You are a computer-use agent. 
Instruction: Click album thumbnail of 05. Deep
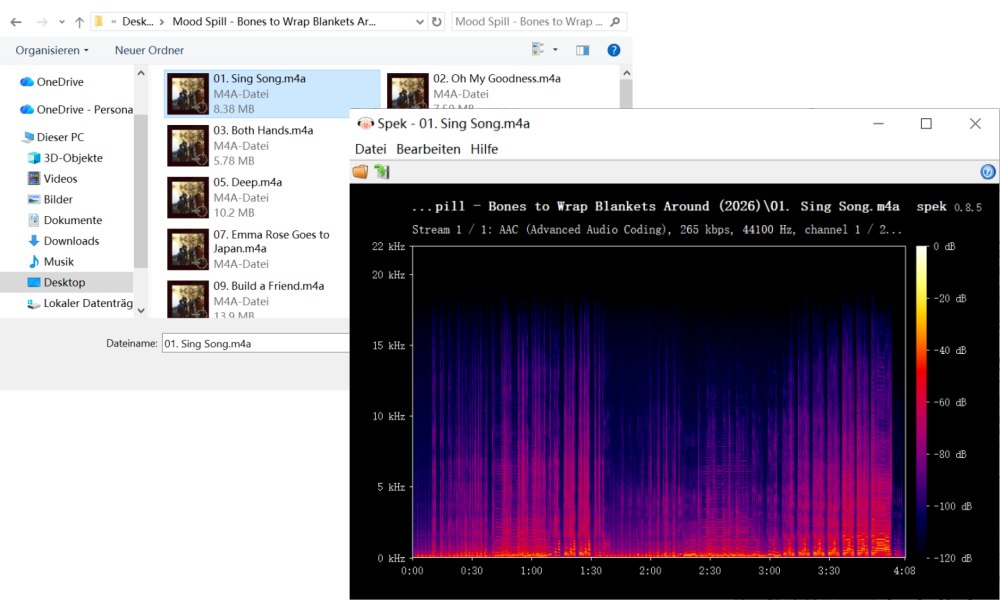coord(188,198)
